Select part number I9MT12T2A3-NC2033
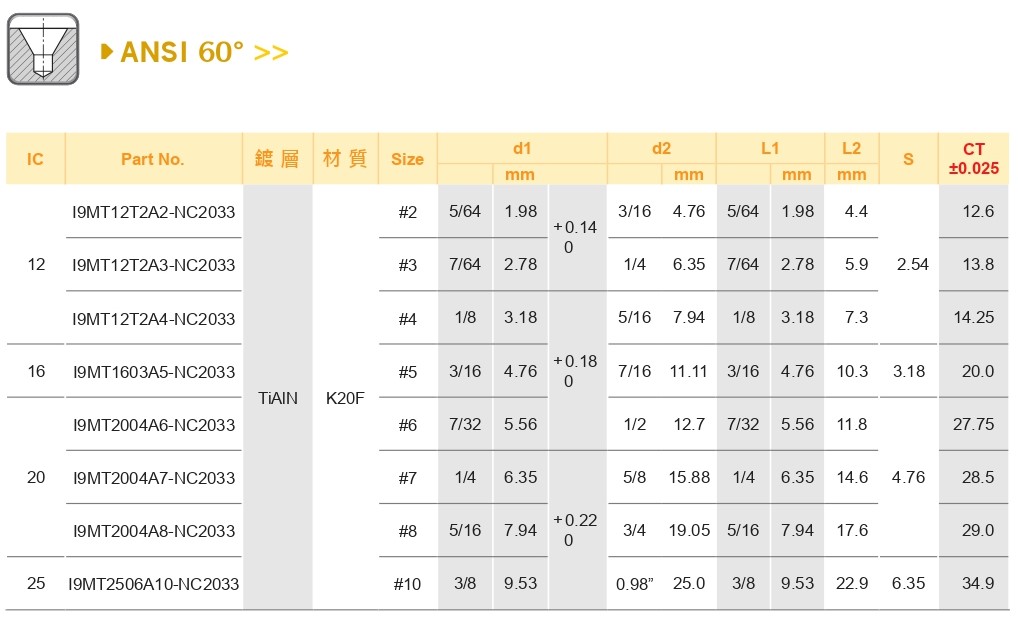The width and height of the screenshot is (1018, 622). [x=153, y=265]
